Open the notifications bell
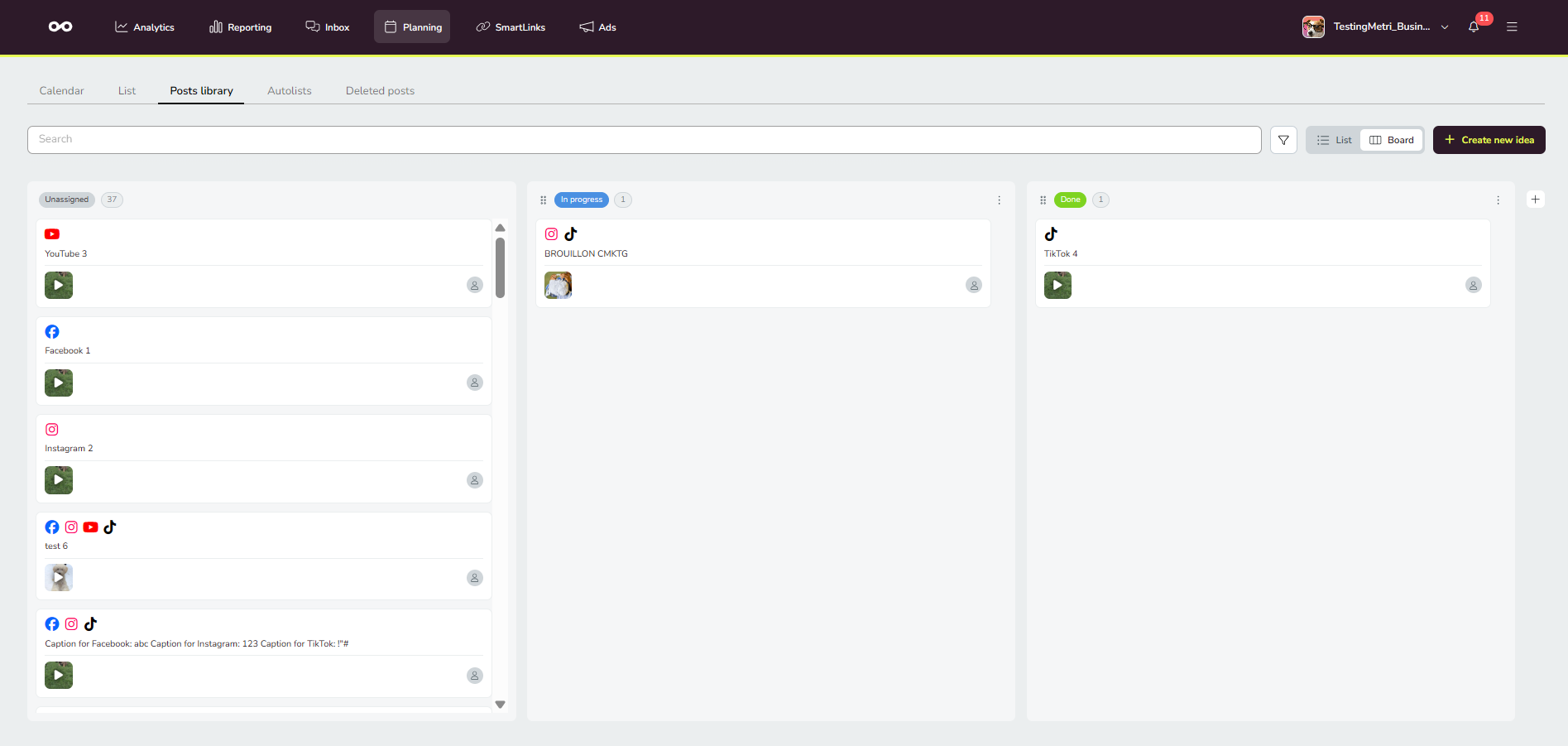The height and width of the screenshot is (746, 1568). click(x=1474, y=26)
